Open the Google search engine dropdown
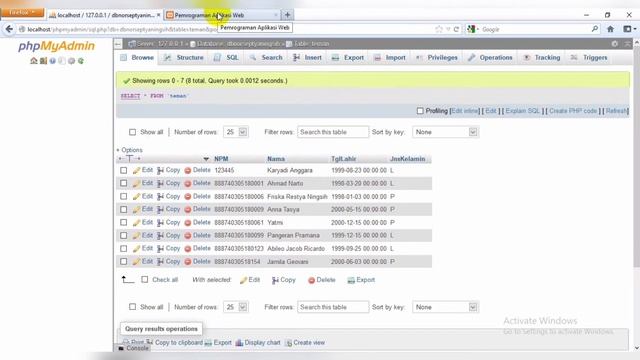The image size is (640, 360). 473,29
